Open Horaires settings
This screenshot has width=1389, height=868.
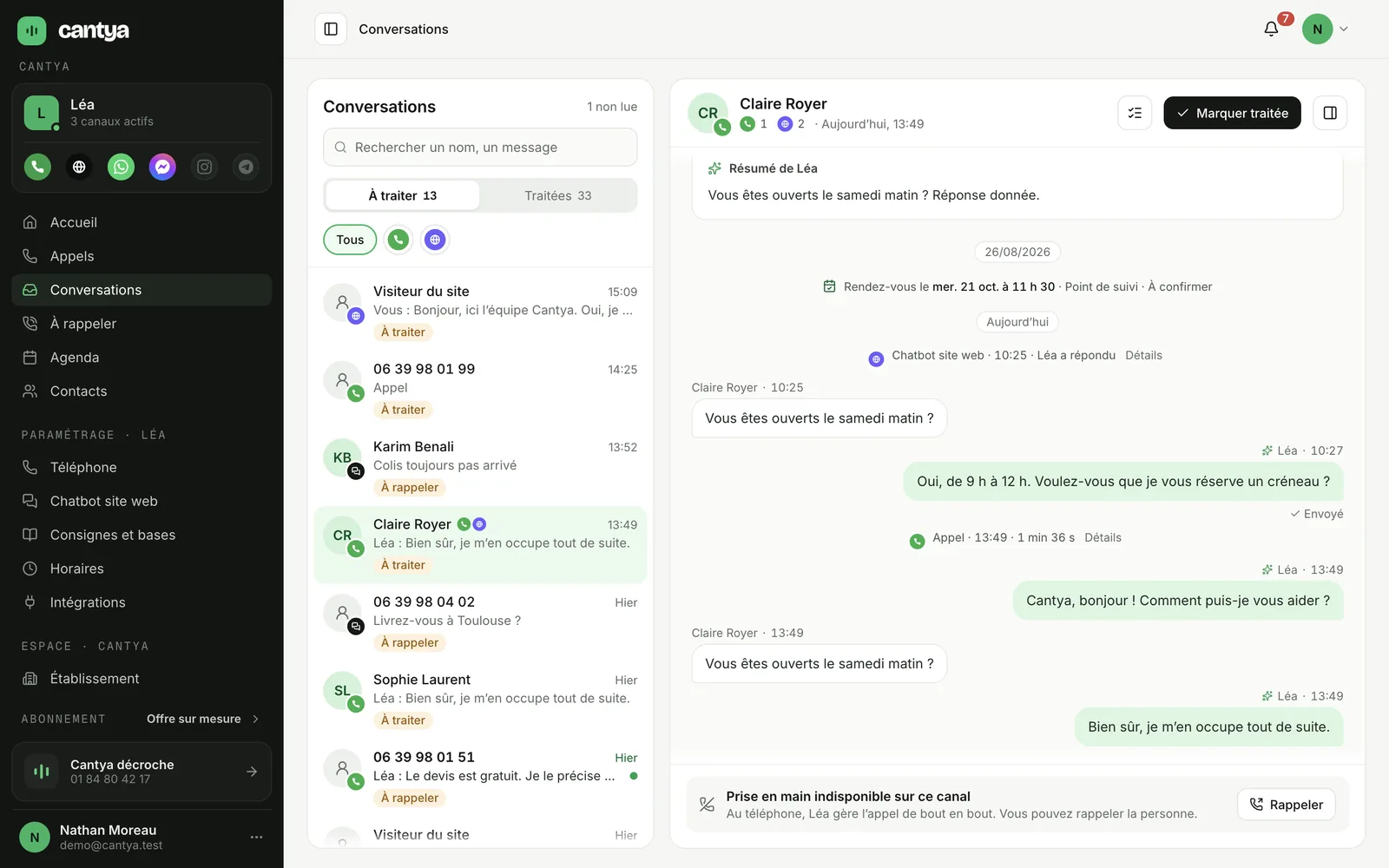142,569
